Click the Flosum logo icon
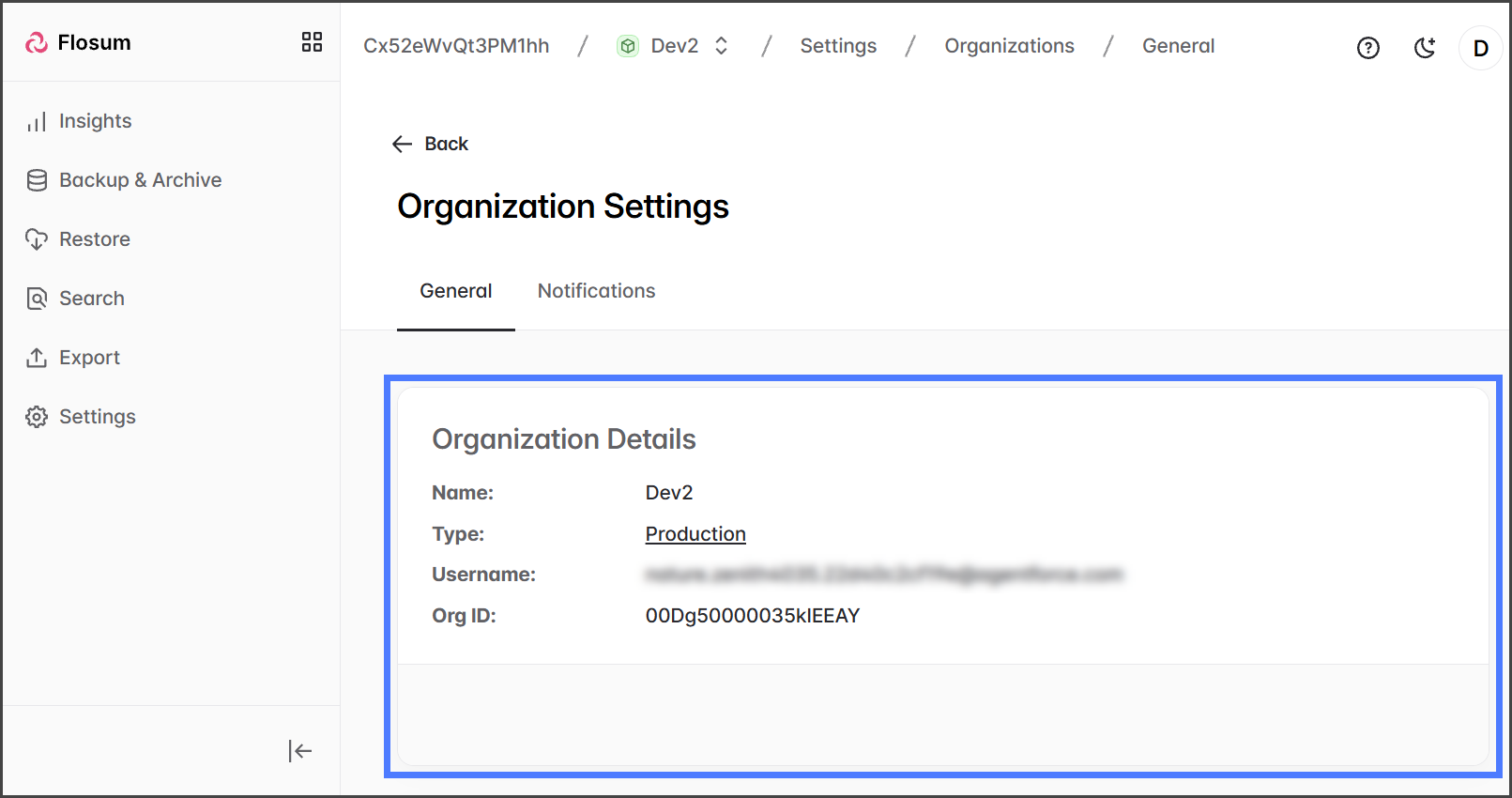The height and width of the screenshot is (798, 1512). click(37, 43)
